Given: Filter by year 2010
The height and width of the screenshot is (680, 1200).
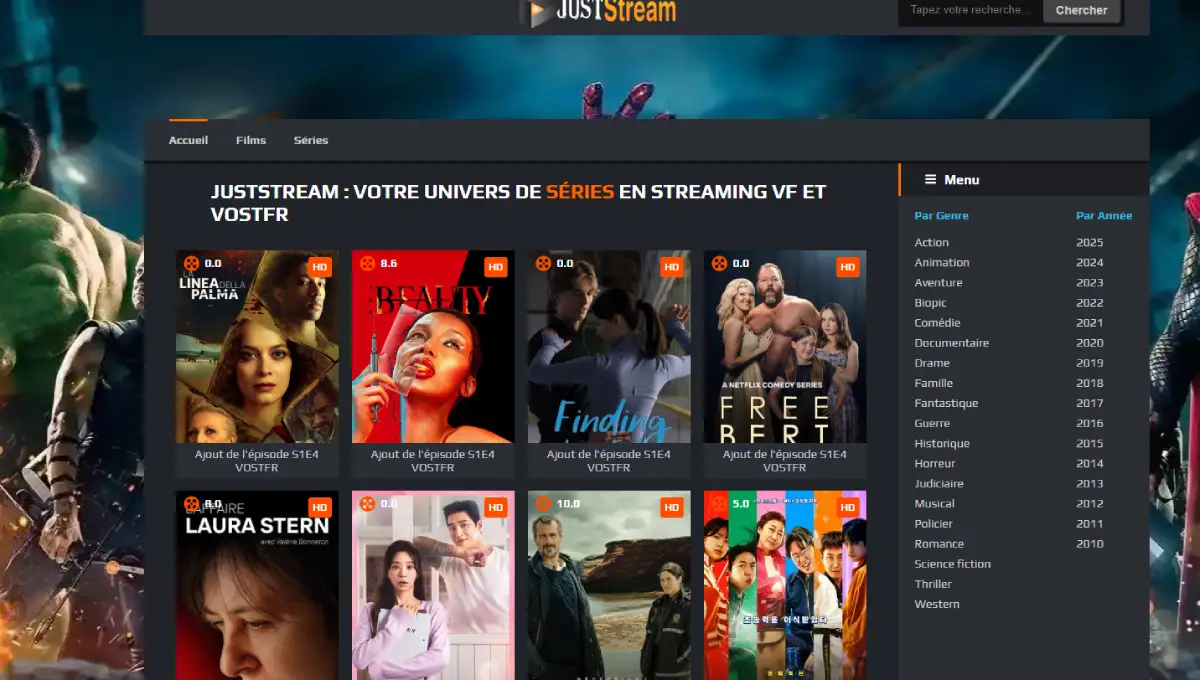Looking at the screenshot, I should (1089, 544).
